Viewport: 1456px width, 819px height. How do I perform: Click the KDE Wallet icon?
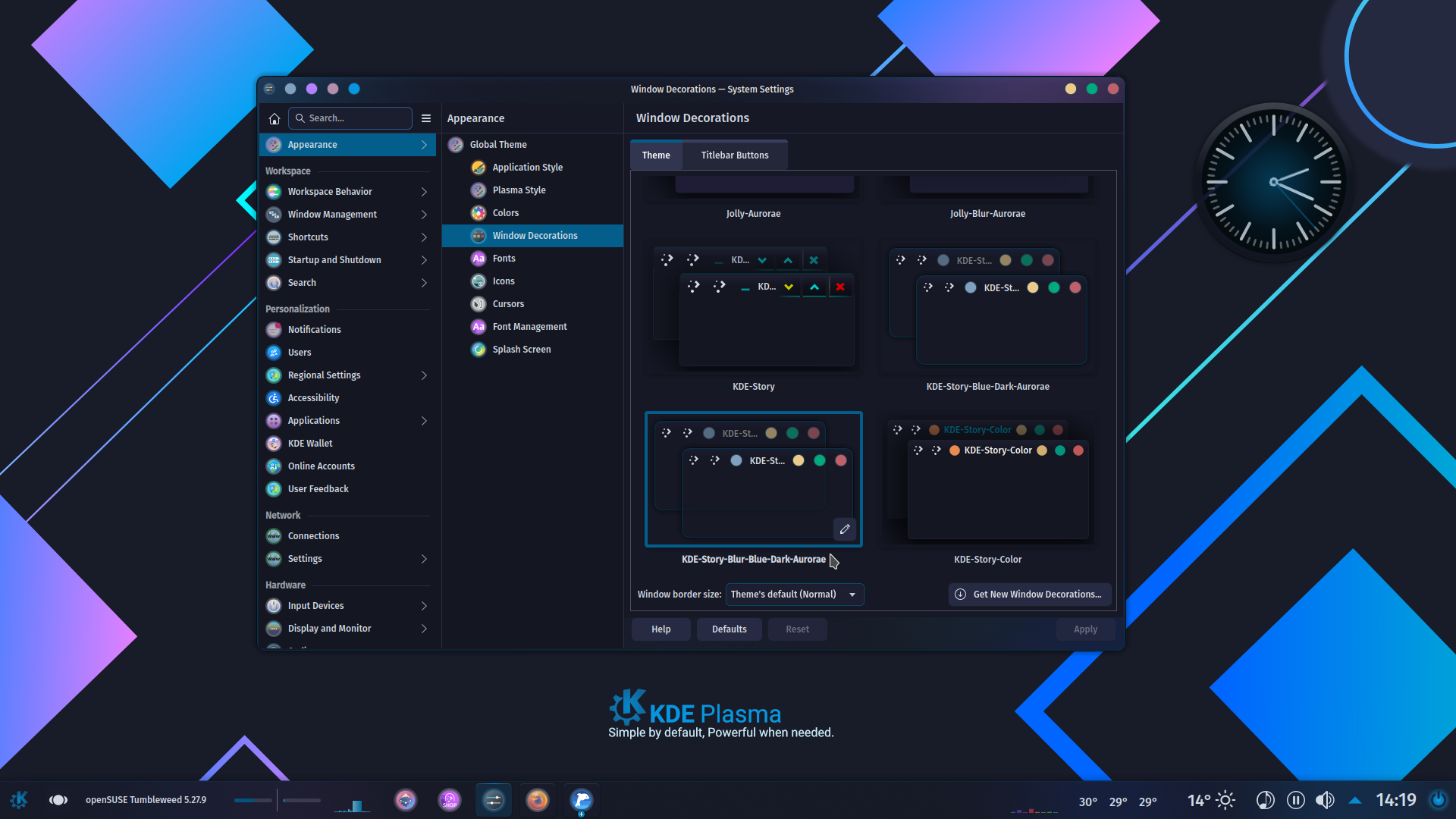point(274,444)
